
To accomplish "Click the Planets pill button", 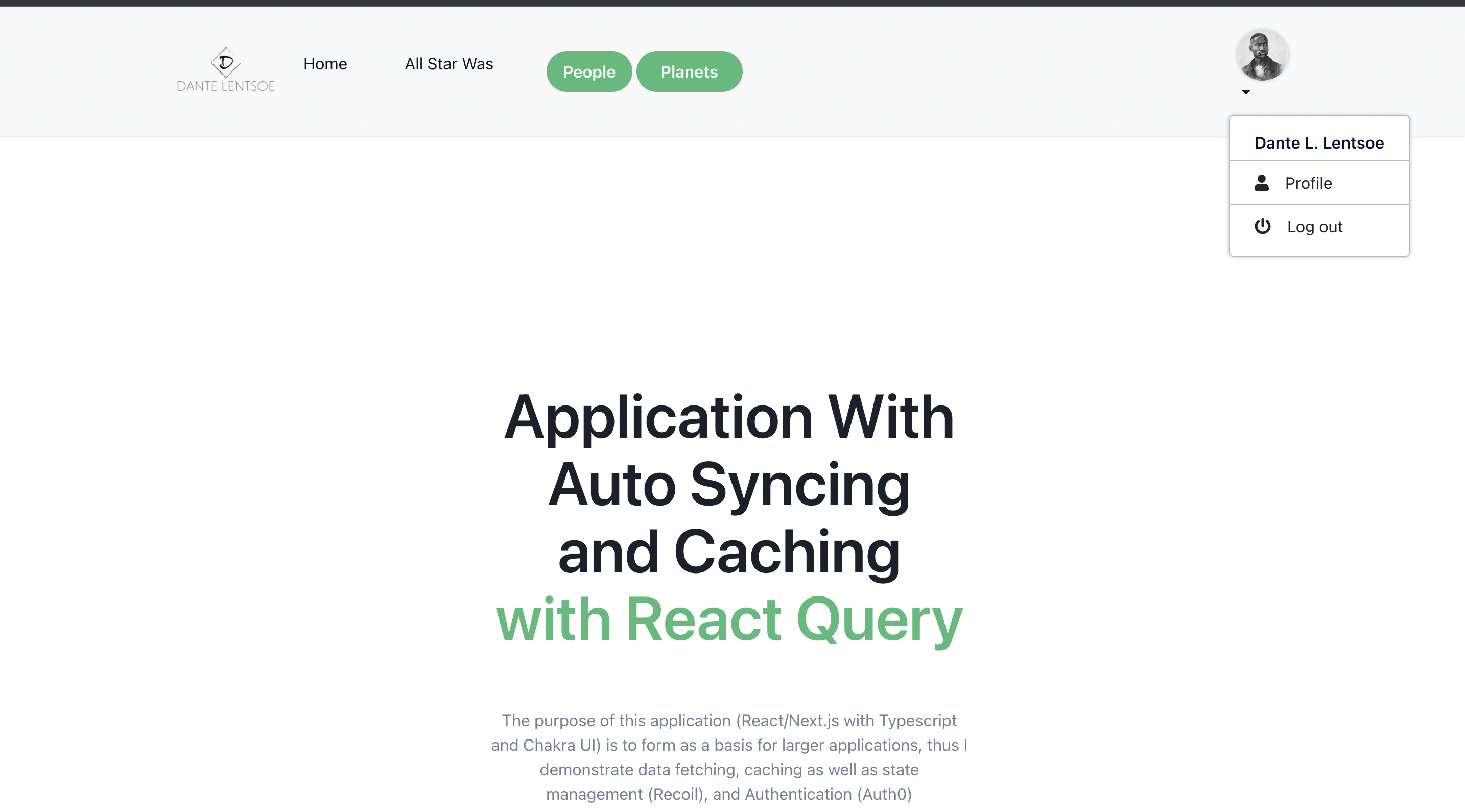I will (x=689, y=71).
